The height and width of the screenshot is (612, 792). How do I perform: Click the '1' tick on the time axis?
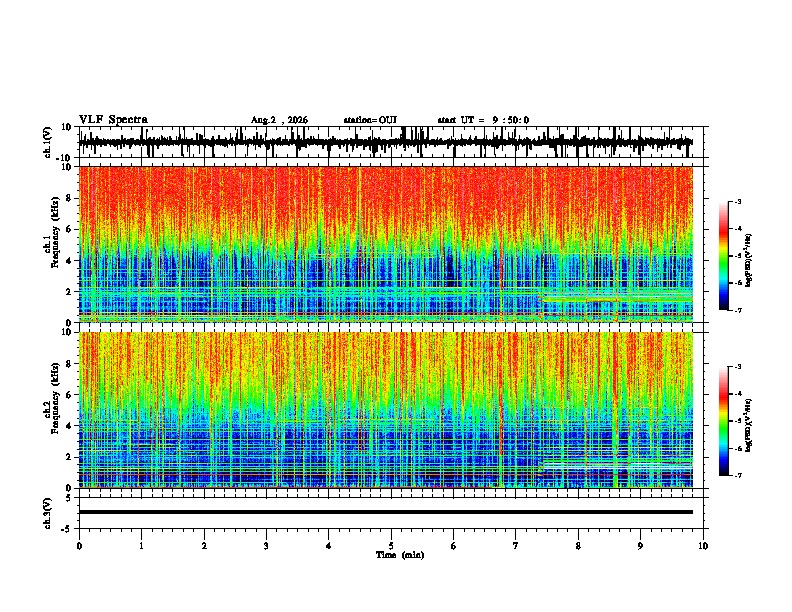[141, 546]
